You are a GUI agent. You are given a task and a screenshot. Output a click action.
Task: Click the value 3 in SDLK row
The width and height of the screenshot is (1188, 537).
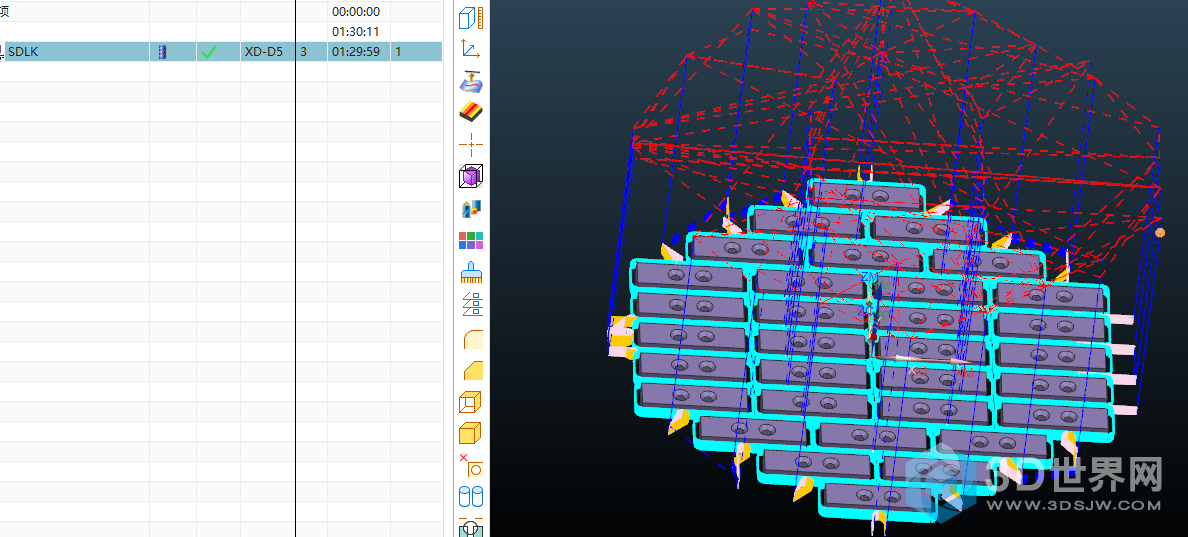point(304,52)
